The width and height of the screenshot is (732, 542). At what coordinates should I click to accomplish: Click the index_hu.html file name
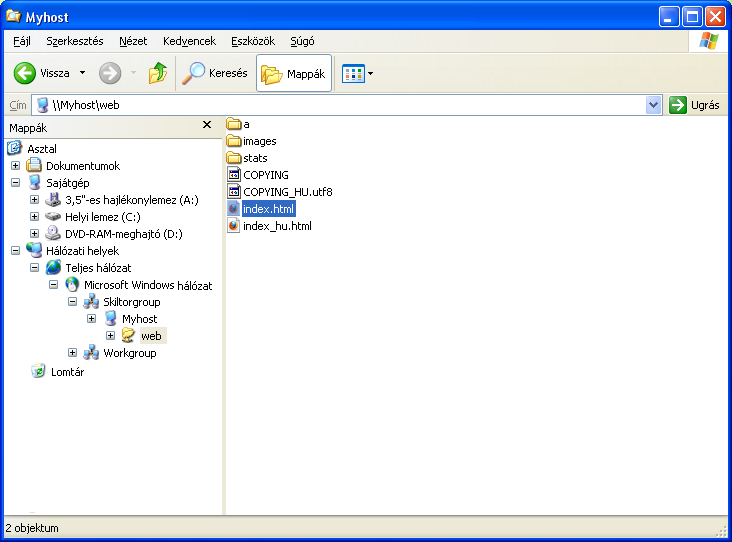tap(277, 226)
